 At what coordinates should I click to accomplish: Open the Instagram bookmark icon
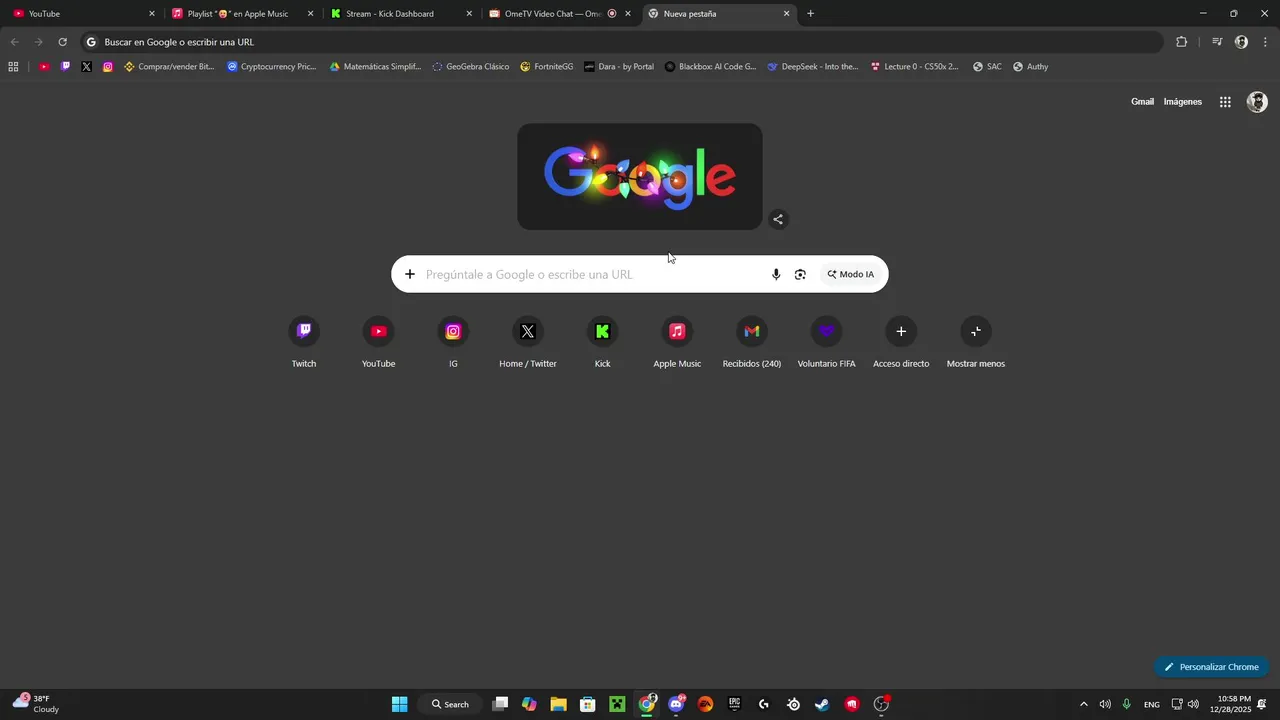tap(108, 67)
